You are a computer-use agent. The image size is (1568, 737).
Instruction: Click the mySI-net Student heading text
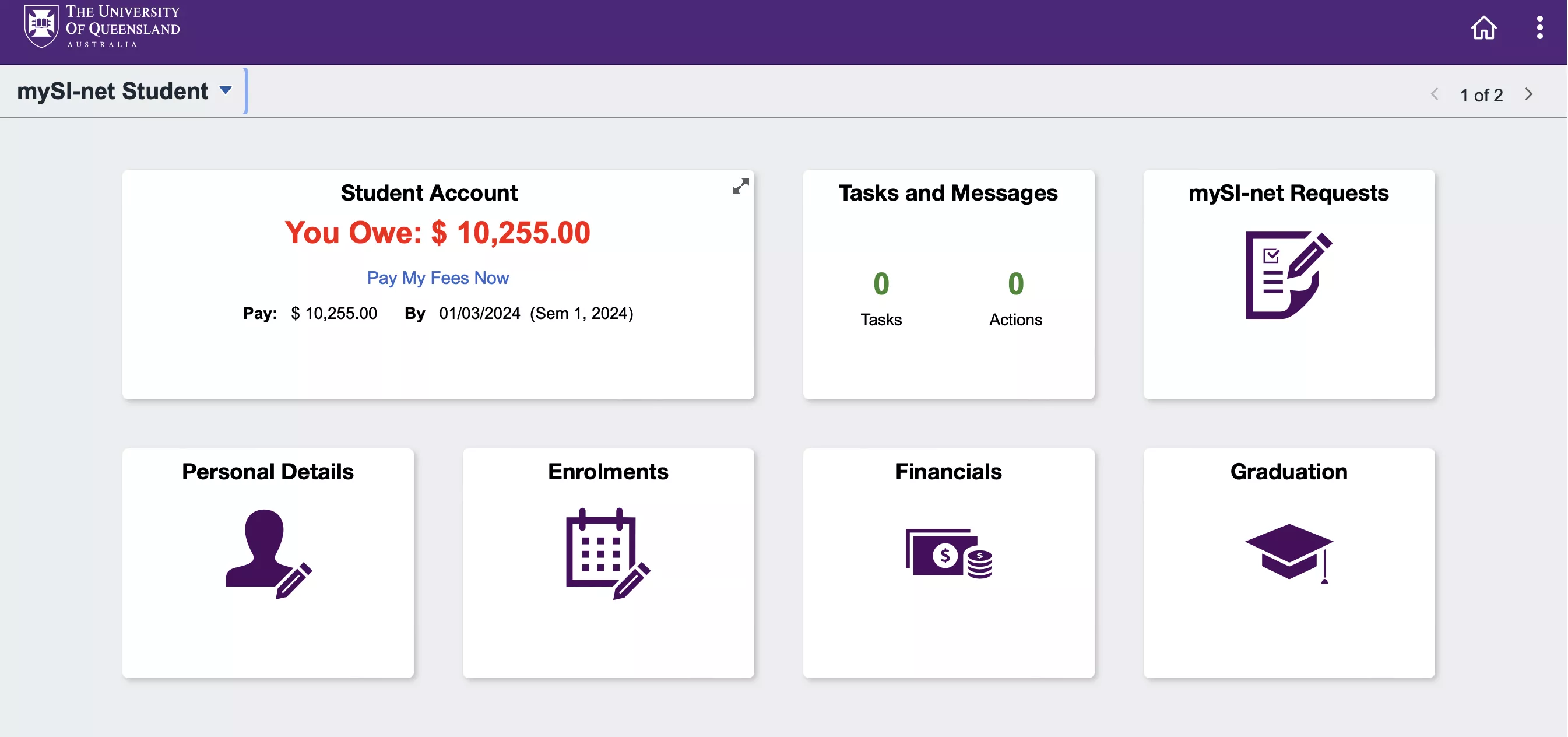[112, 91]
